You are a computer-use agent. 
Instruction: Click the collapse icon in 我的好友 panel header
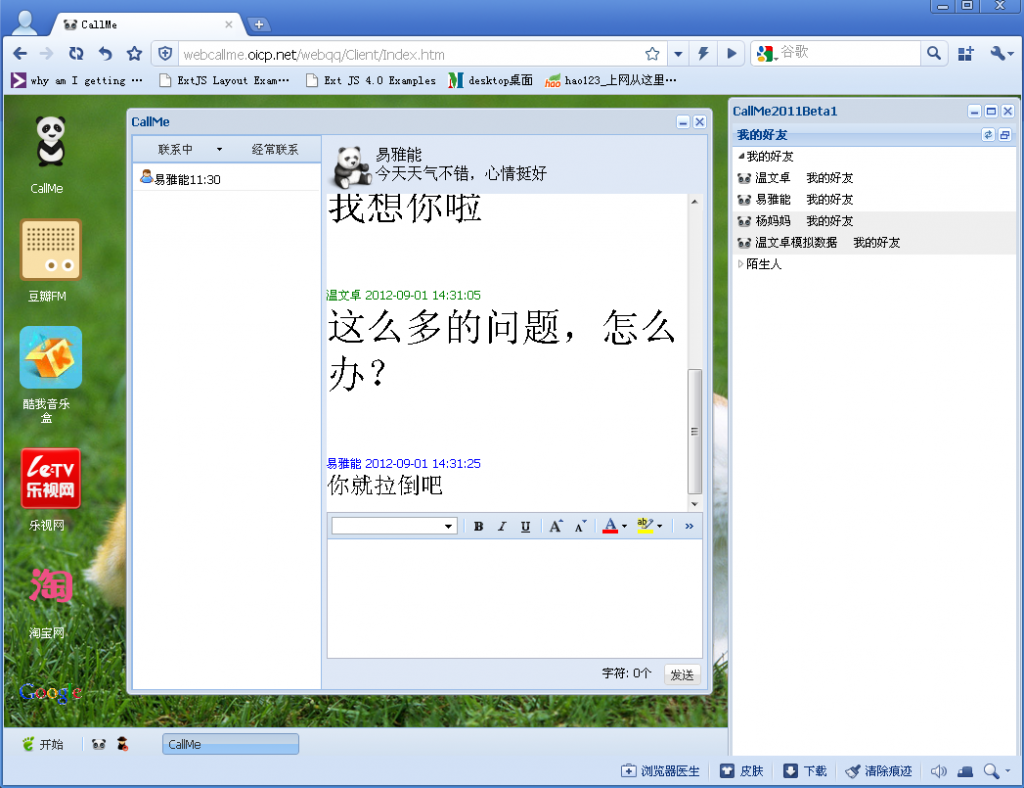click(1004, 134)
